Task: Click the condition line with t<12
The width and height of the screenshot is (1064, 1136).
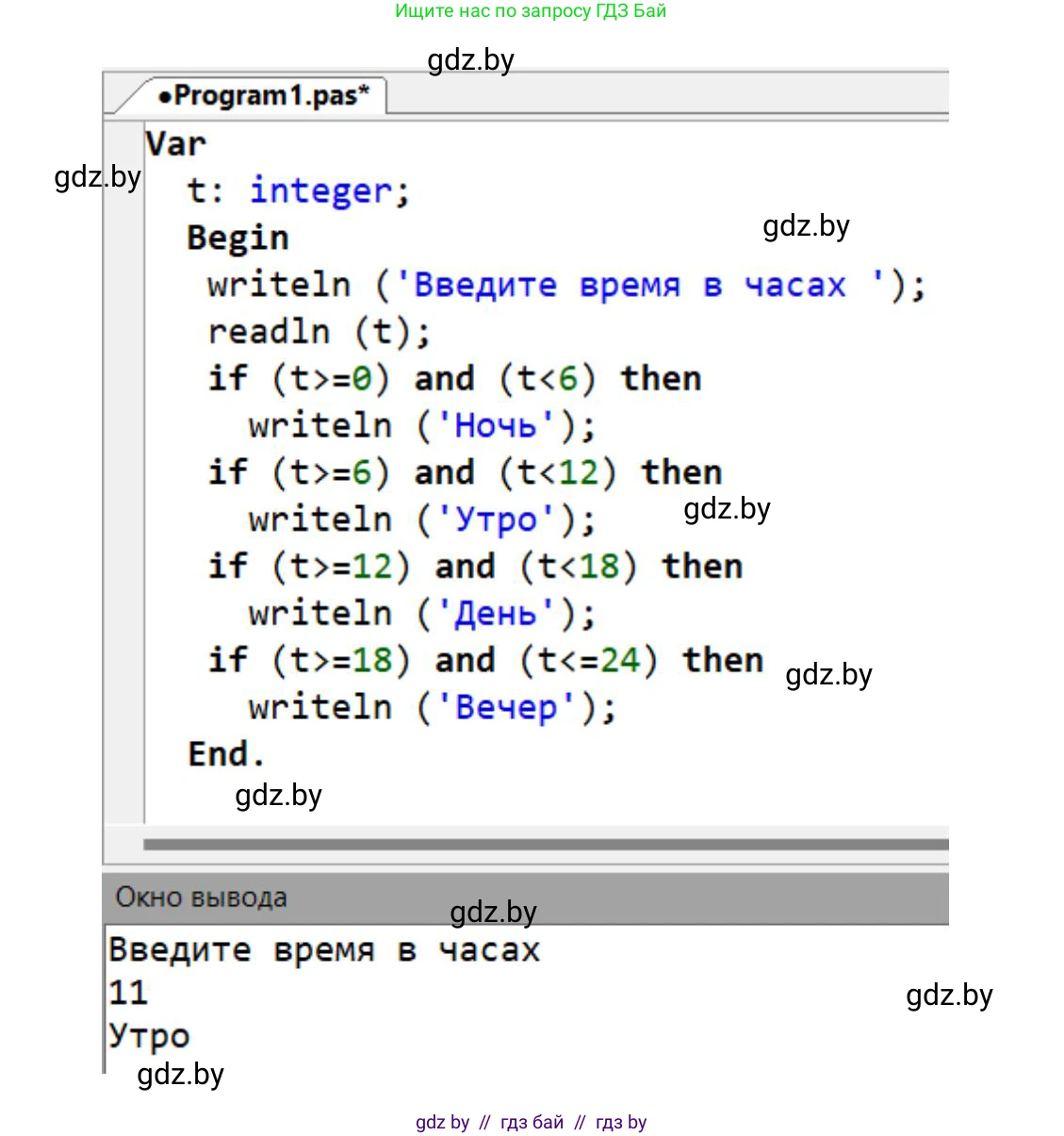Action: pyautogui.click(x=465, y=472)
